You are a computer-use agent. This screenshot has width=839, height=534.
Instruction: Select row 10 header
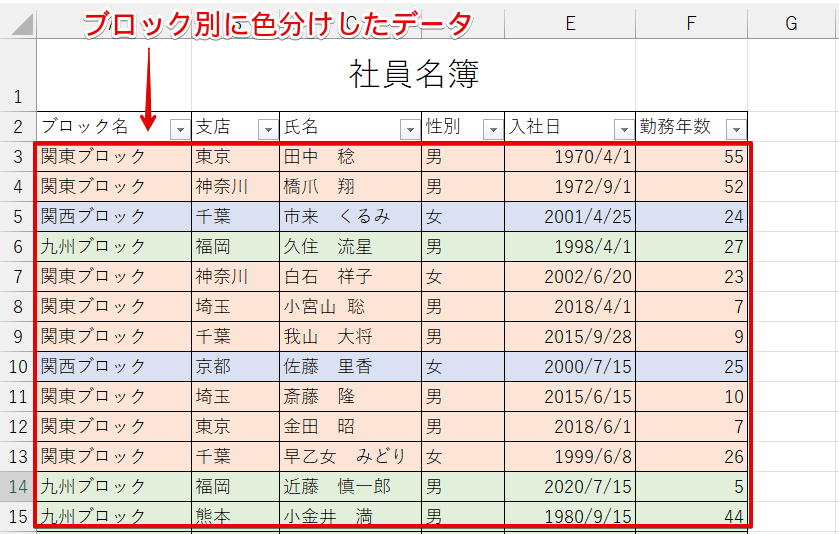point(18,367)
